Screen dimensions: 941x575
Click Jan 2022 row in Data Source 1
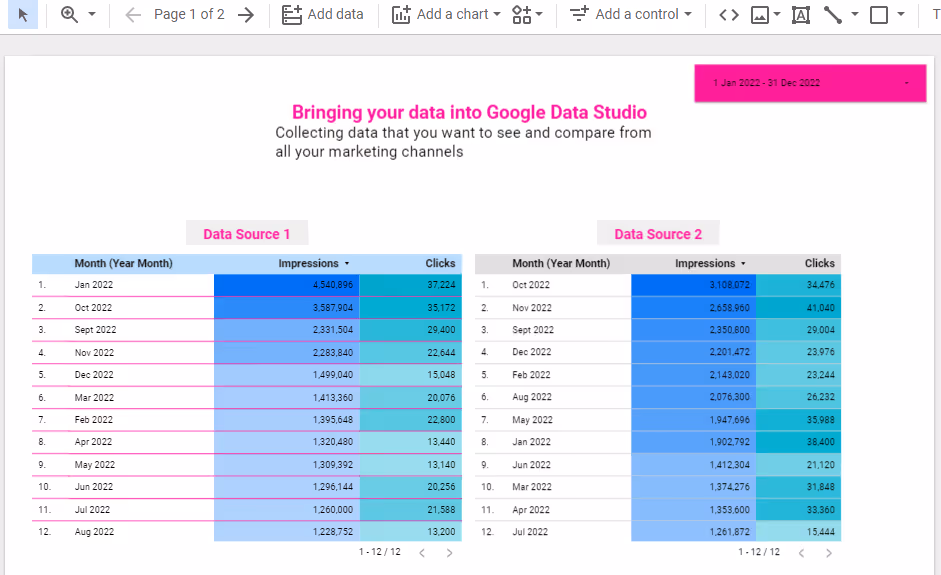247,284
